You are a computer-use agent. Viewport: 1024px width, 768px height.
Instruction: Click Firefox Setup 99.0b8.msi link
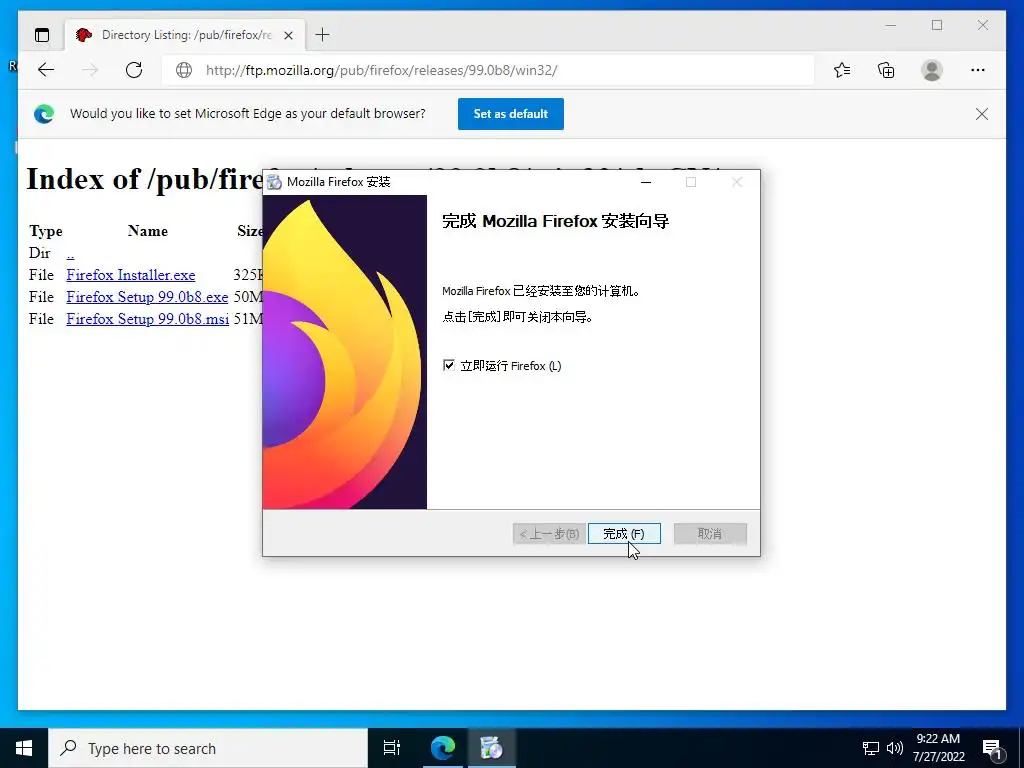147,319
